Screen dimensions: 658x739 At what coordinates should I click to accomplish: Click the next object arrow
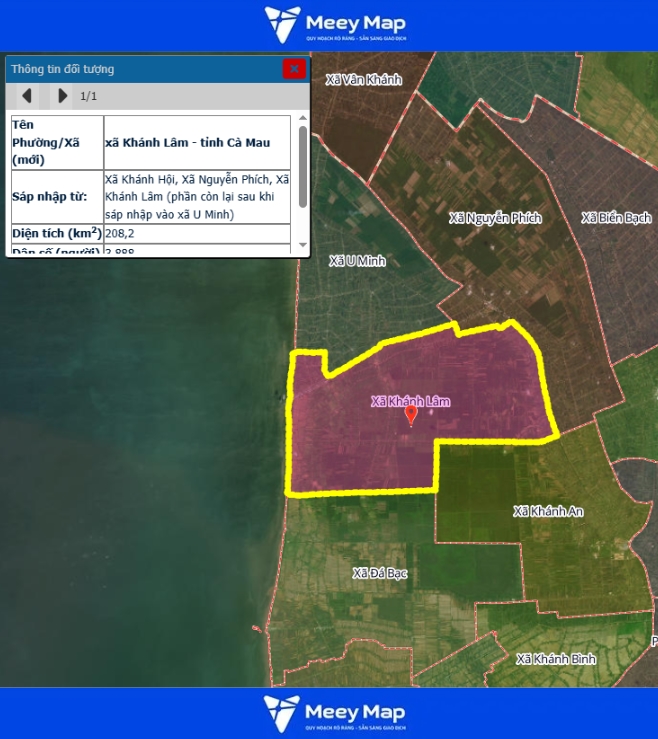(x=62, y=96)
